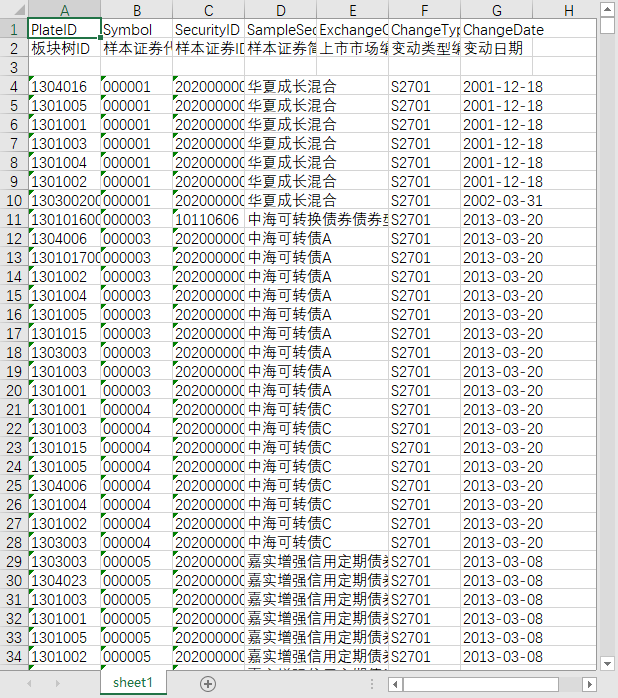Select the row 10 header
The image size is (618, 698).
coord(14,200)
